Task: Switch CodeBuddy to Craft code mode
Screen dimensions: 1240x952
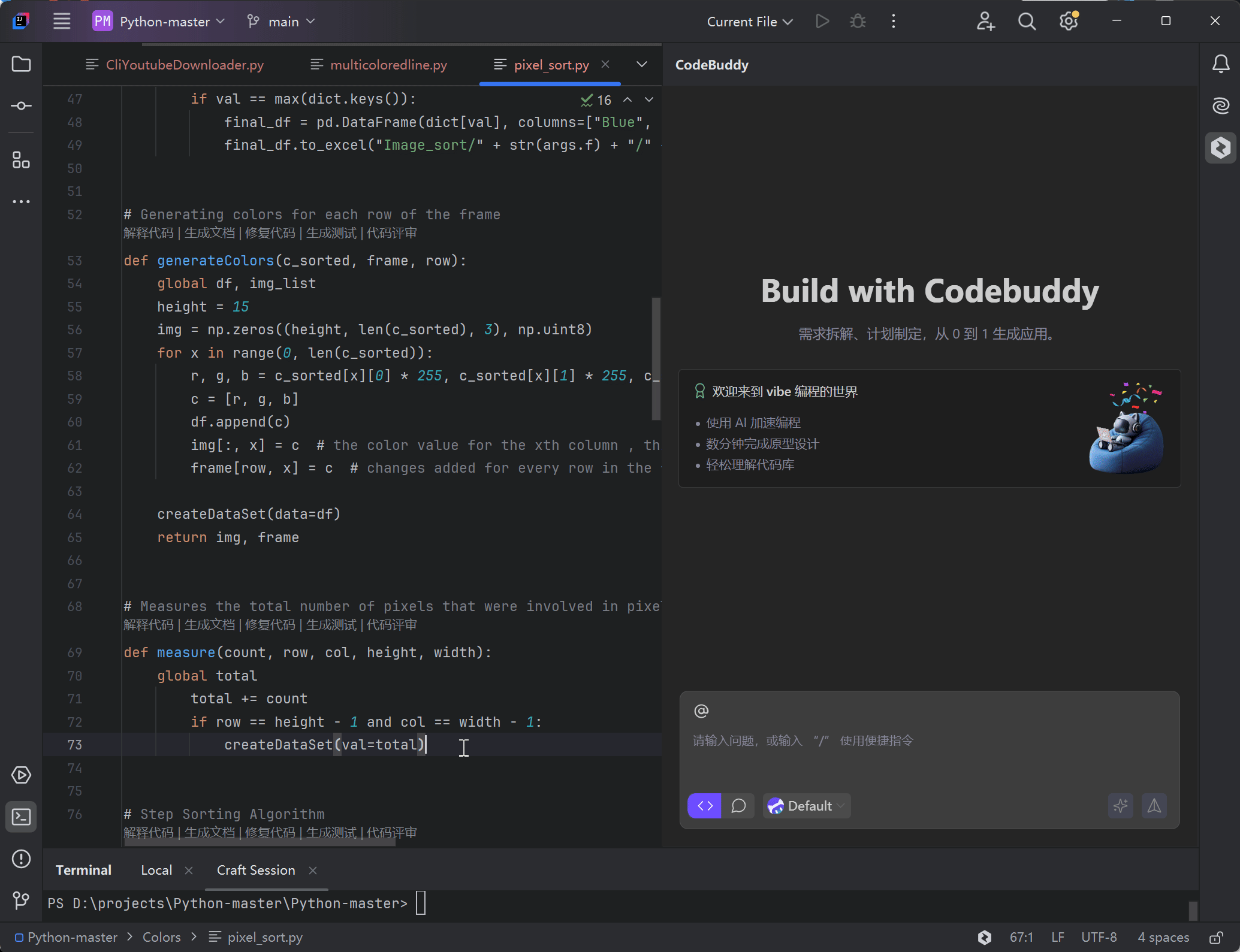Action: [x=705, y=806]
